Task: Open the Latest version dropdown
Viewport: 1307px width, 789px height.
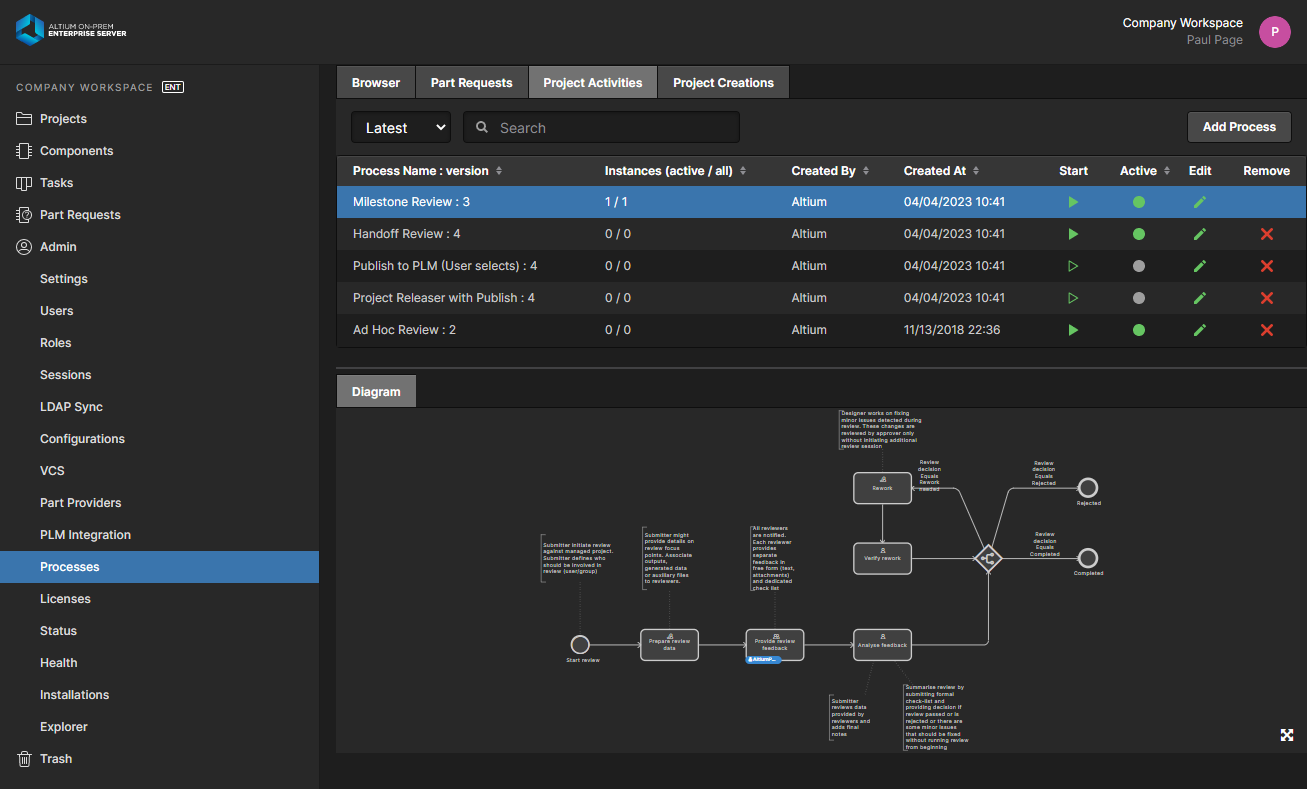Action: (401, 127)
